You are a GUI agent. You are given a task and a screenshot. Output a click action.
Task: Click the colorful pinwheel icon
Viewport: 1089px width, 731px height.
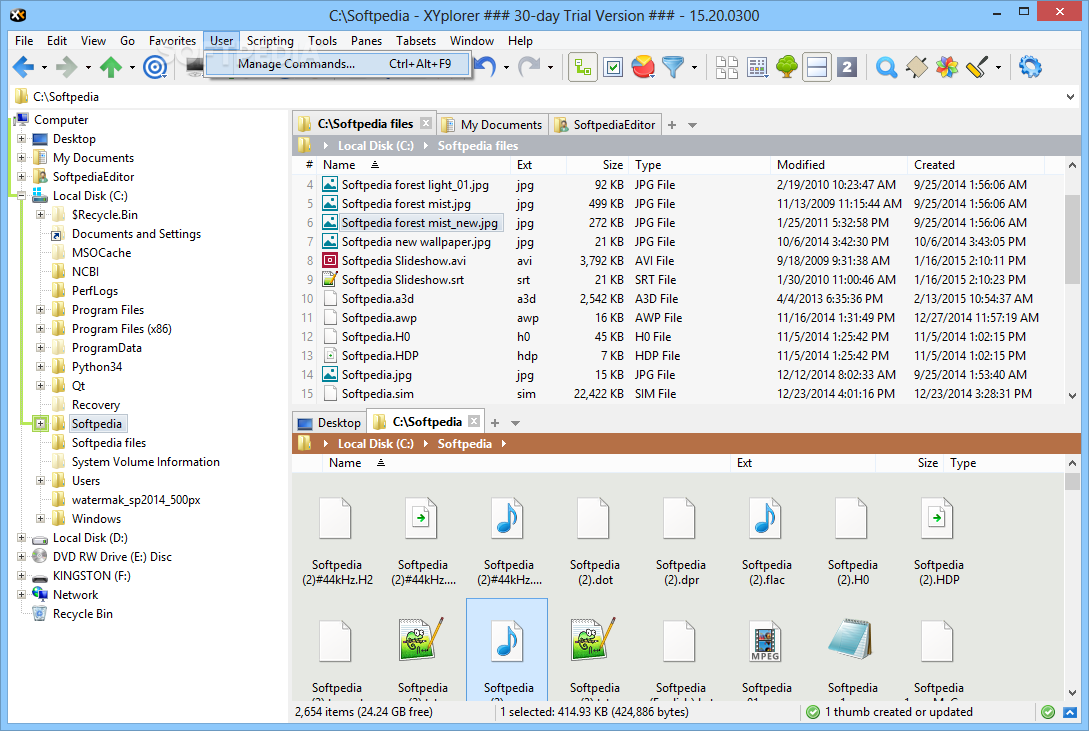coord(946,67)
